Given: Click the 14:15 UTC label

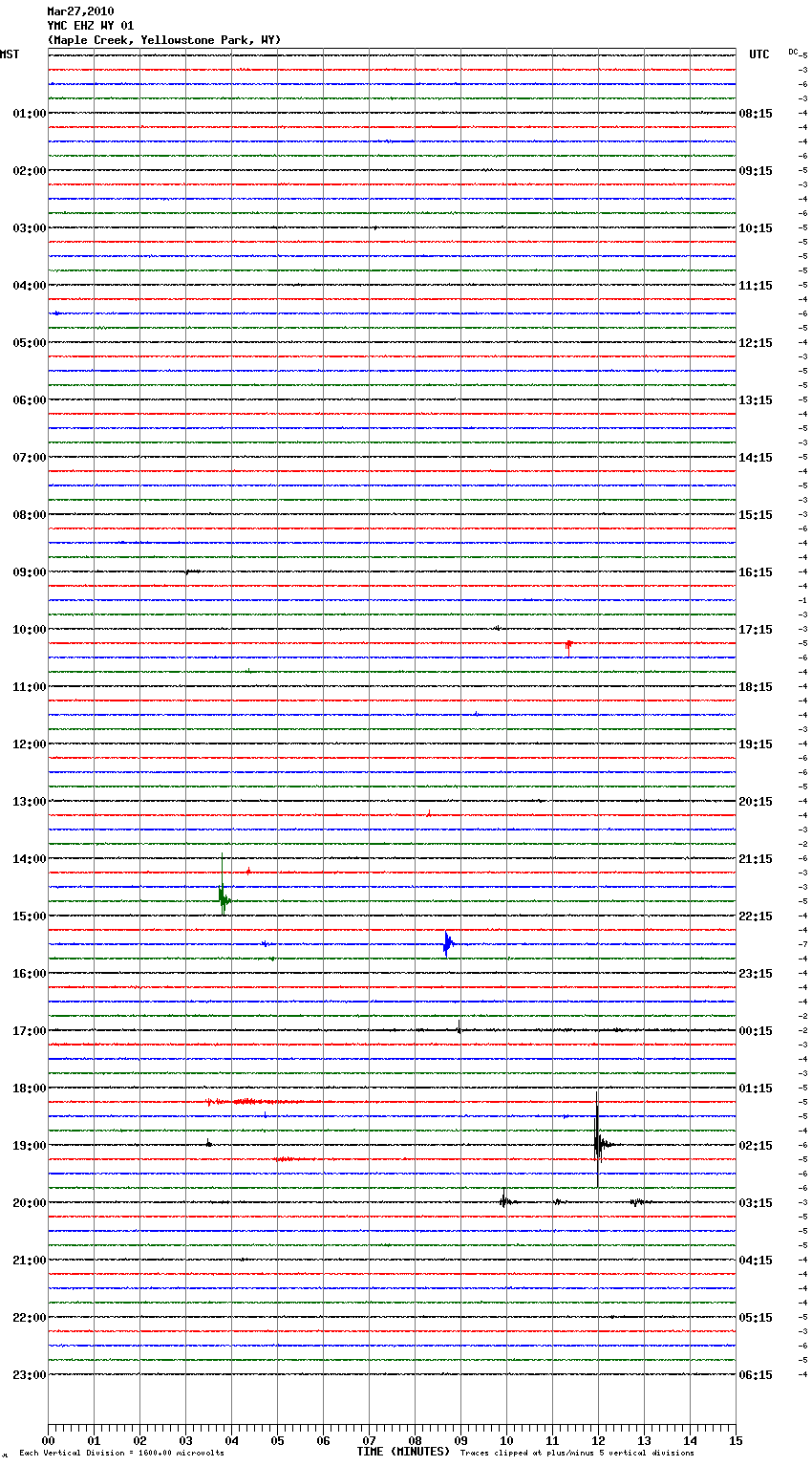Looking at the screenshot, I should [x=756, y=458].
